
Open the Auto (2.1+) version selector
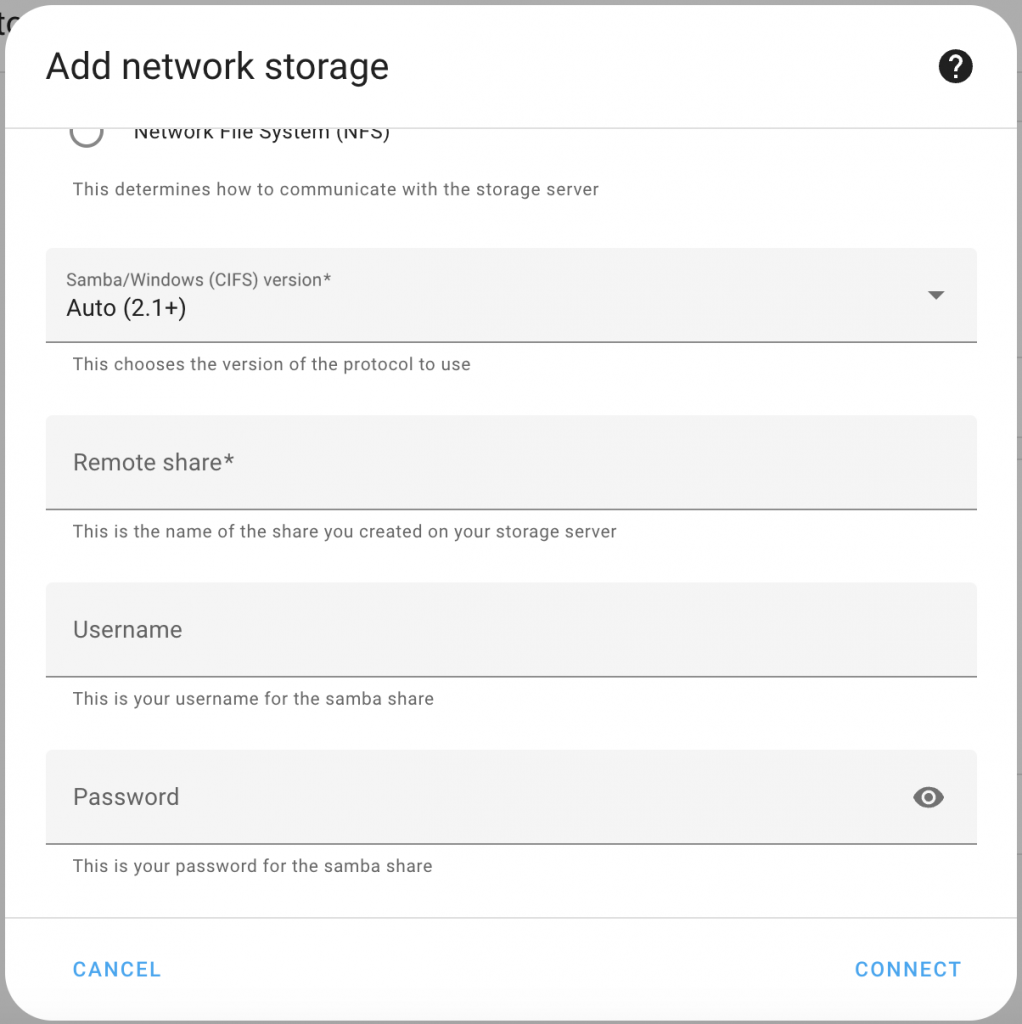[x=127, y=308]
